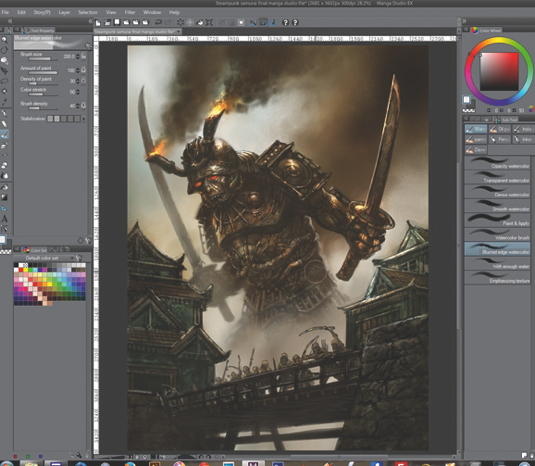This screenshot has height=466, width=535.
Task: Select the Oil paint sub tool group
Action: pyautogui.click(x=500, y=129)
